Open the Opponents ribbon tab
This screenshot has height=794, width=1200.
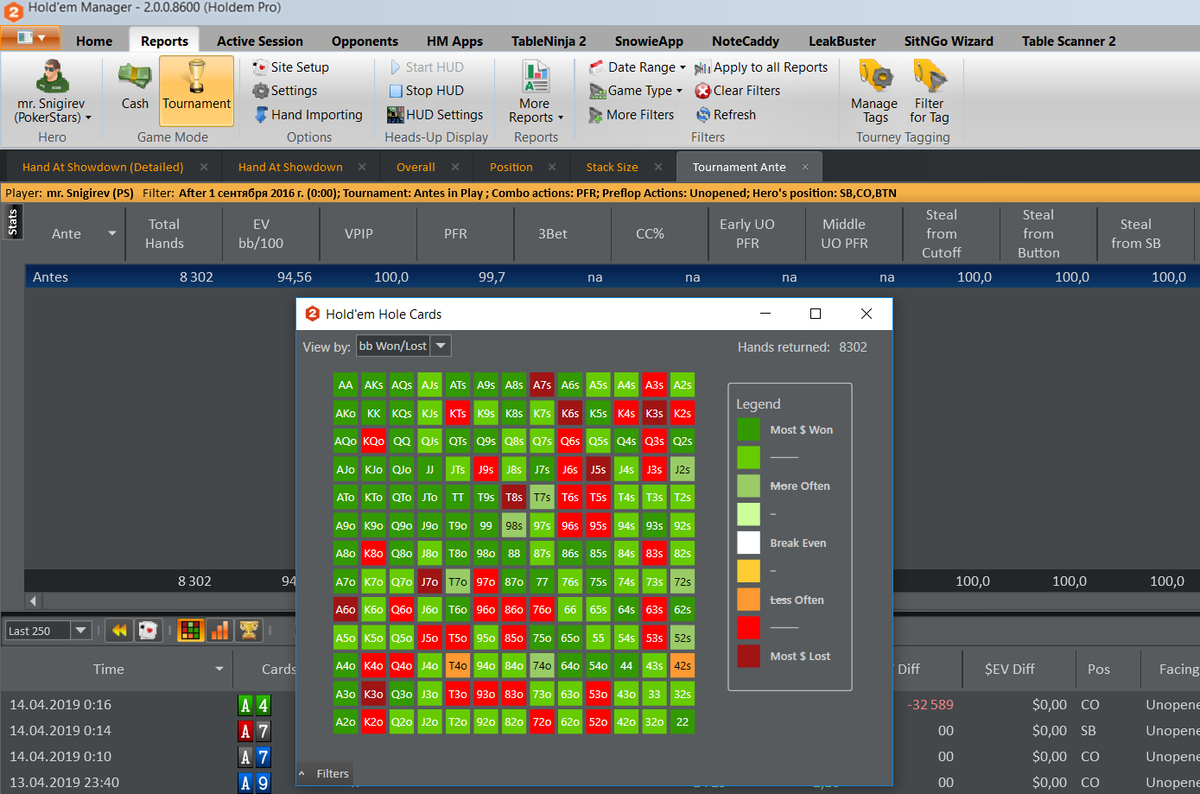click(x=365, y=41)
